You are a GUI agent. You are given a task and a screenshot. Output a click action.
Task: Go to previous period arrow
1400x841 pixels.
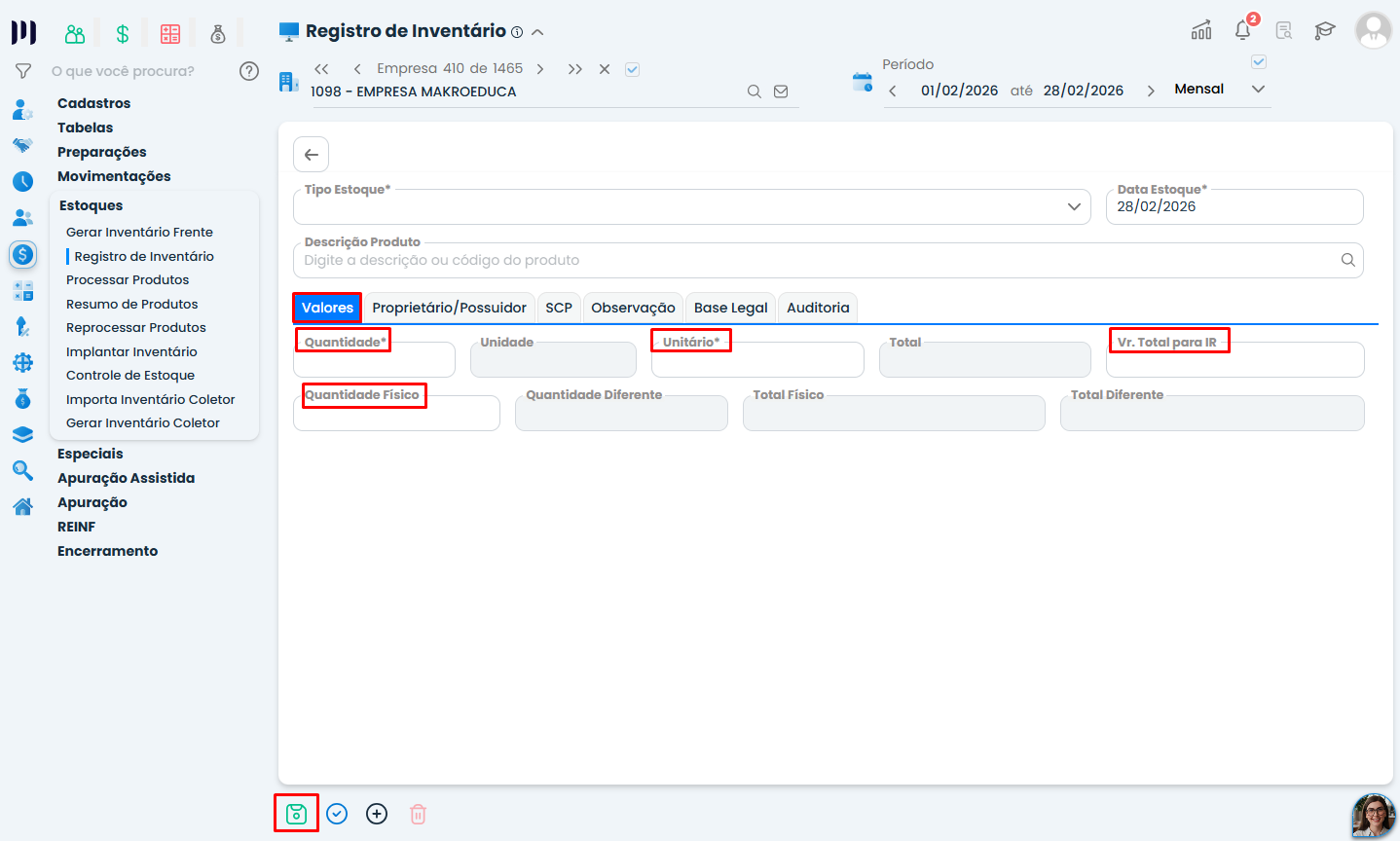pos(893,91)
